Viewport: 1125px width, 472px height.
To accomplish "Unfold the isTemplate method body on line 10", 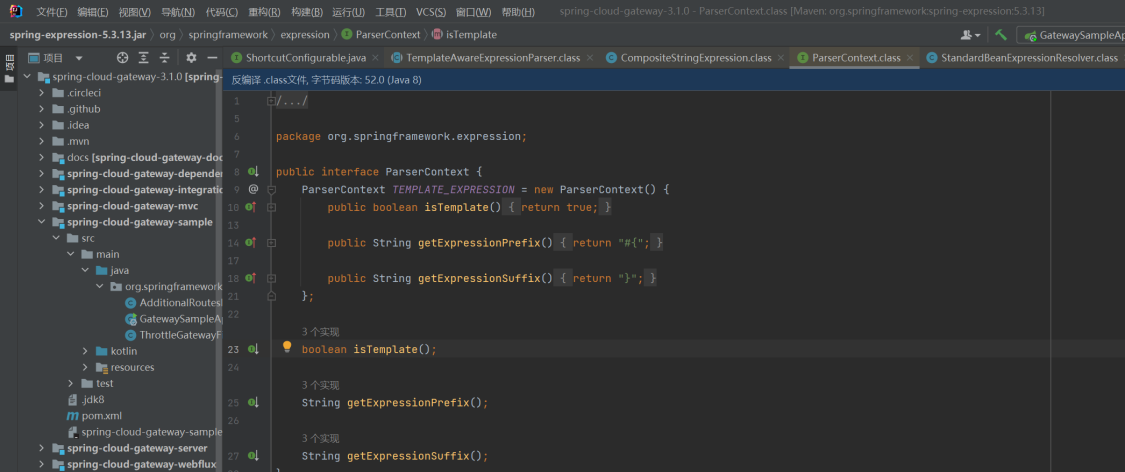I will coord(271,207).
